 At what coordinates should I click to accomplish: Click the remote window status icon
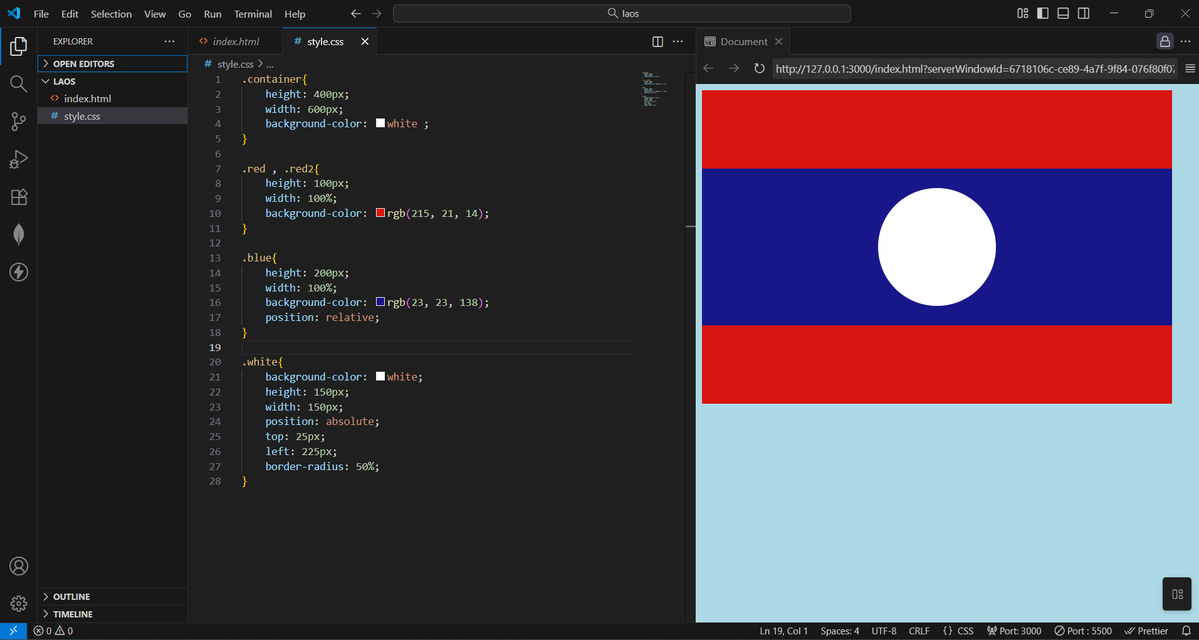point(13,631)
